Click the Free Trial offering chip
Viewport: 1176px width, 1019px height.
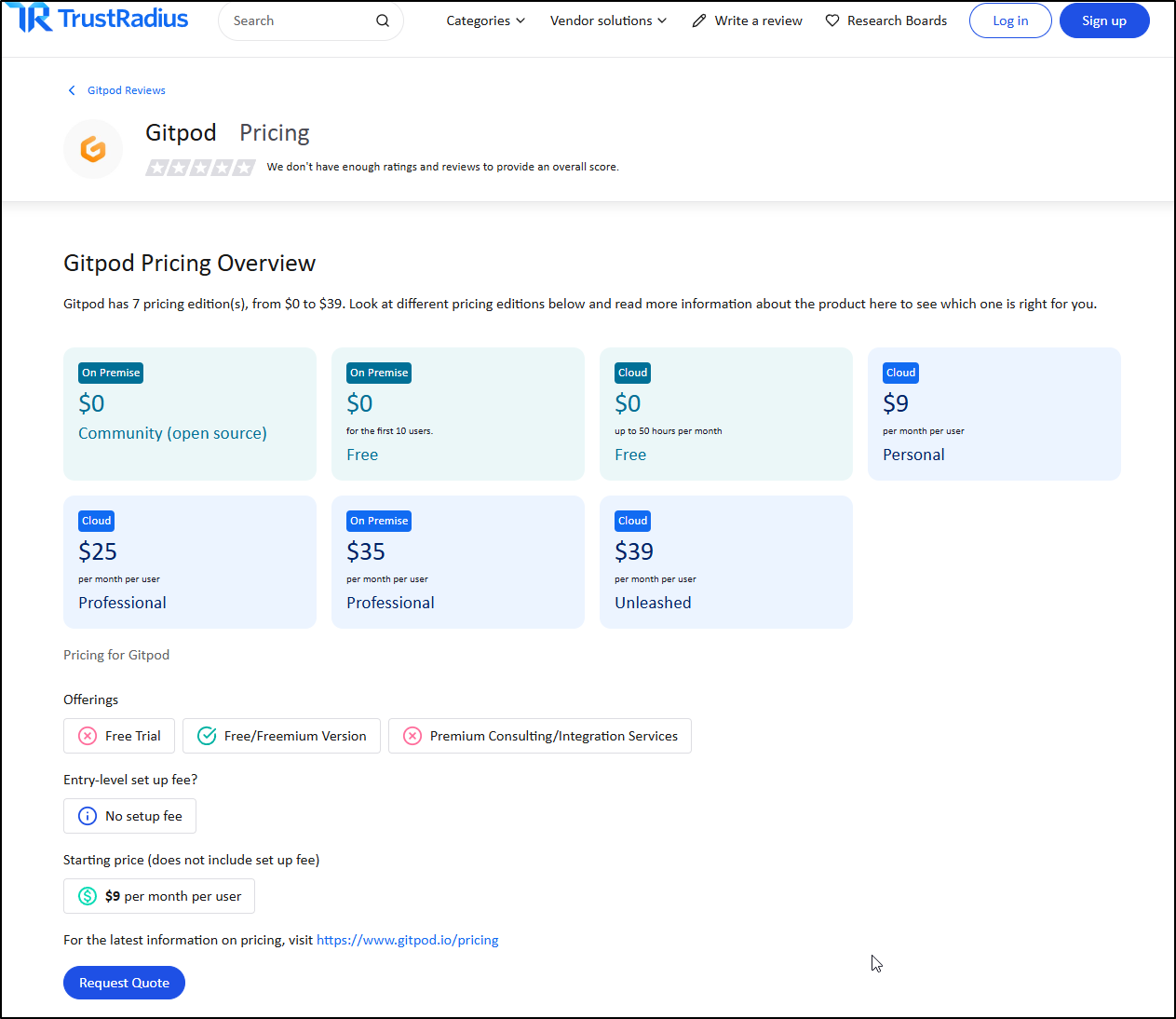[119, 736]
